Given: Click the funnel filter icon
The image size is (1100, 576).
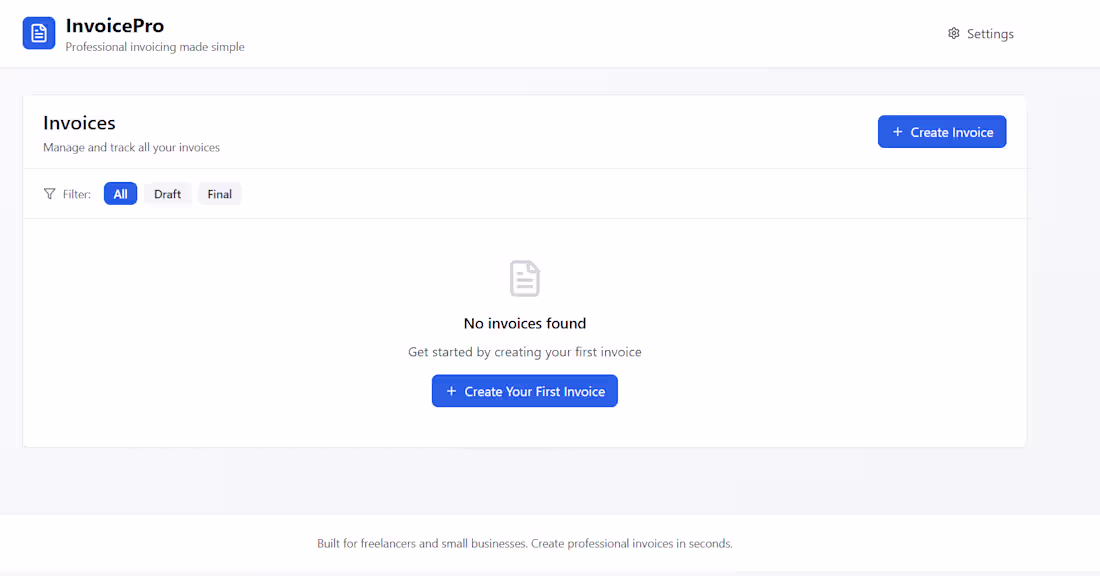Looking at the screenshot, I should click(50, 194).
